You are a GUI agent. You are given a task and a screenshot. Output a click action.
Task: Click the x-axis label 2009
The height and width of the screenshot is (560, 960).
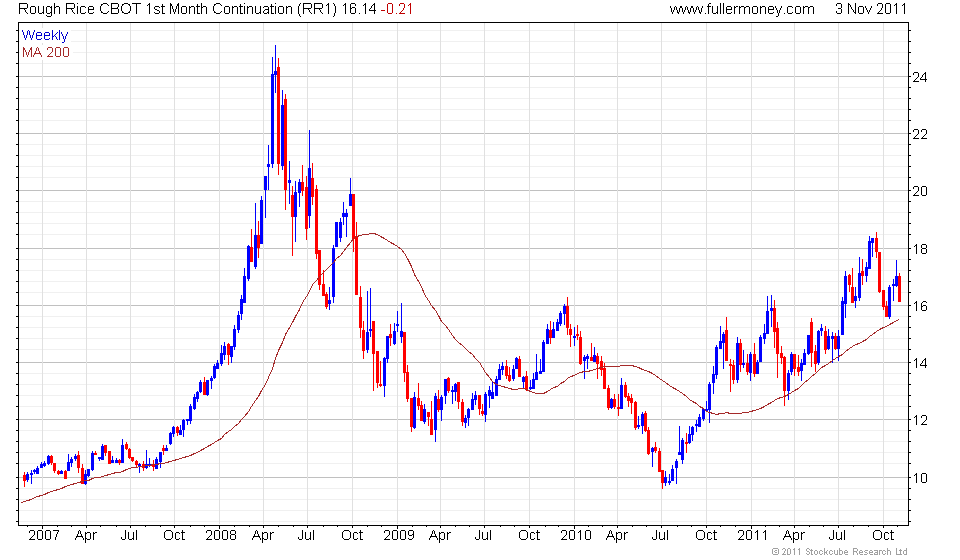[x=399, y=535]
